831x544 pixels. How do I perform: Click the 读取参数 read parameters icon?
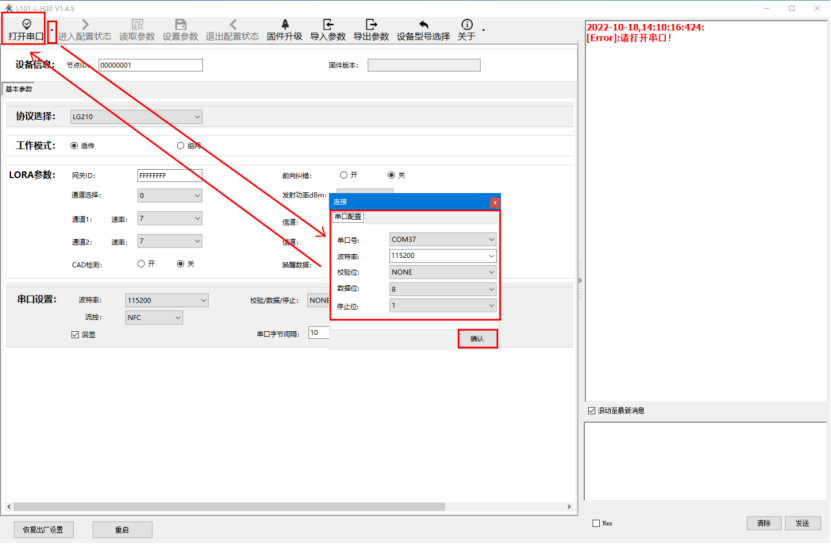click(x=137, y=24)
